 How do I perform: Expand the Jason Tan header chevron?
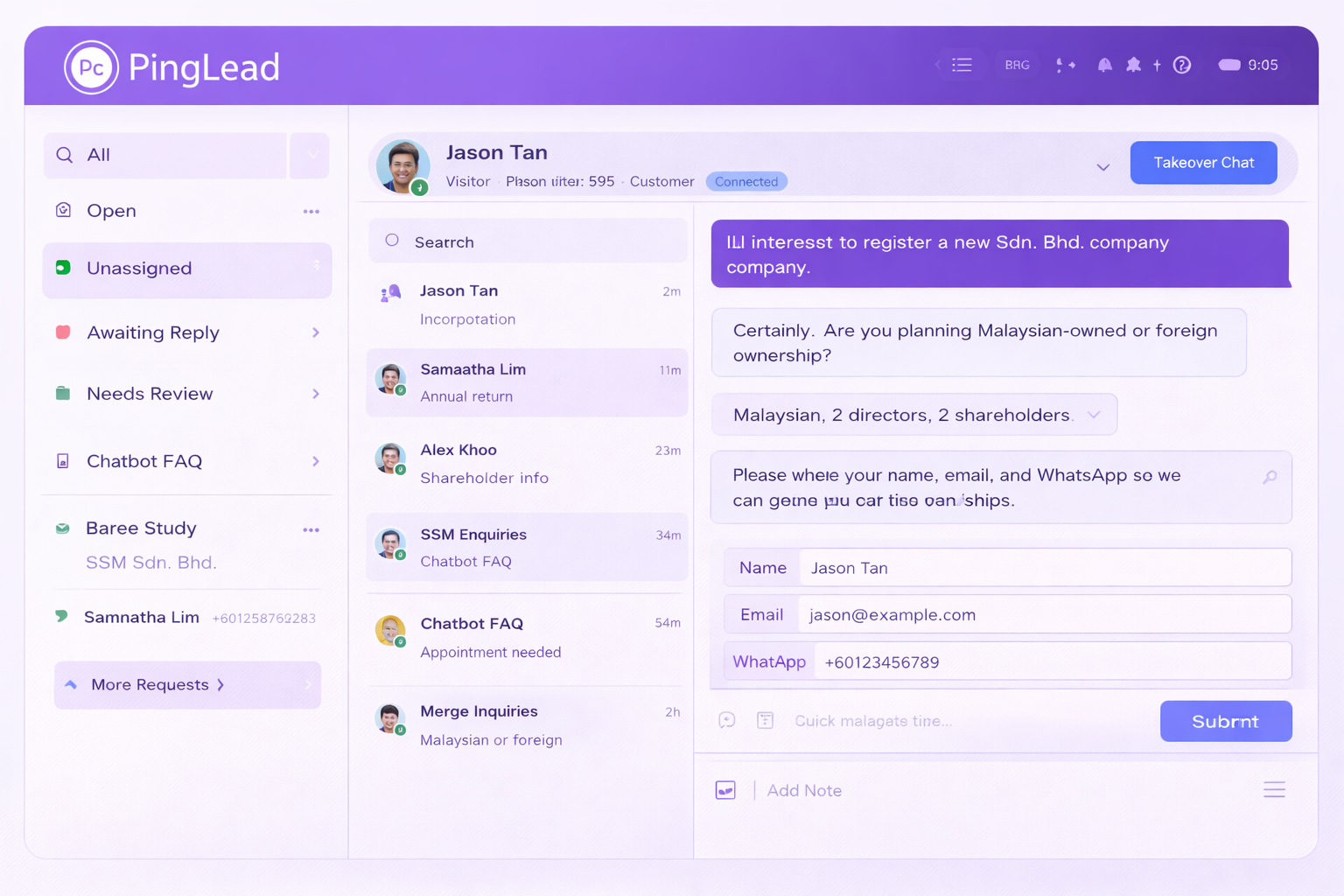click(1102, 167)
